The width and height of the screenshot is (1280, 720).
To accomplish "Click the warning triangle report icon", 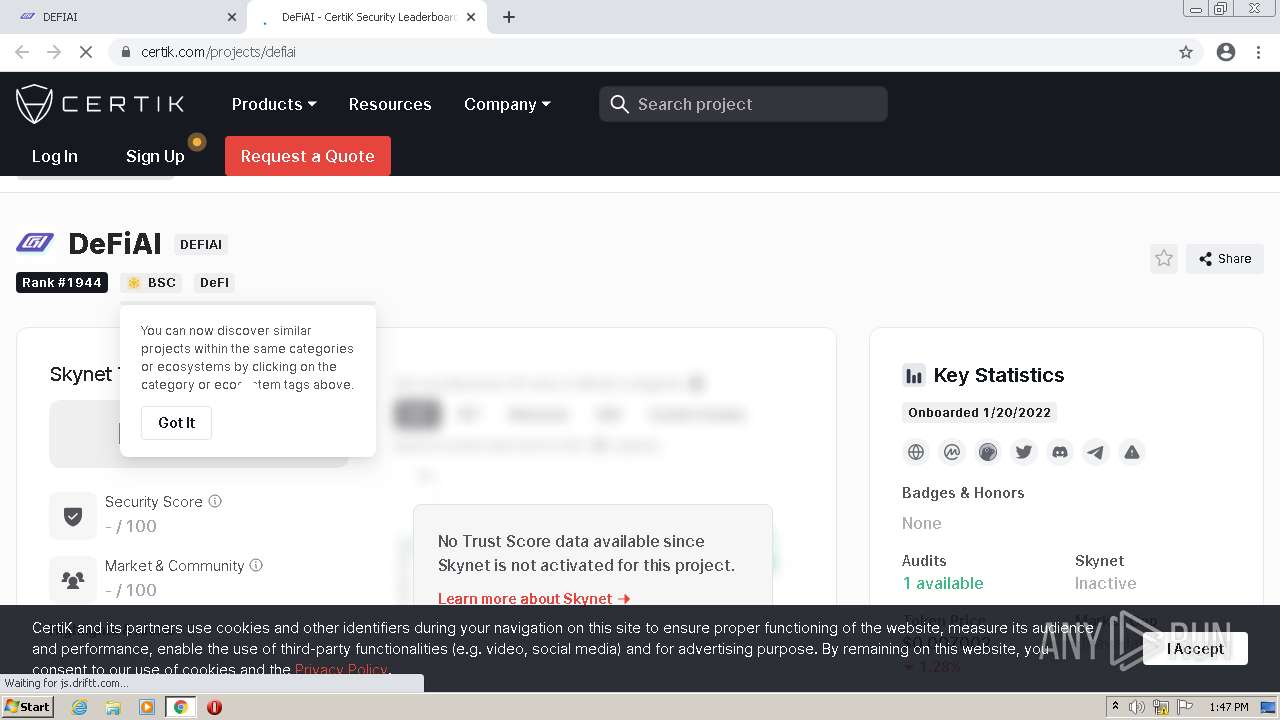I will [1132, 452].
